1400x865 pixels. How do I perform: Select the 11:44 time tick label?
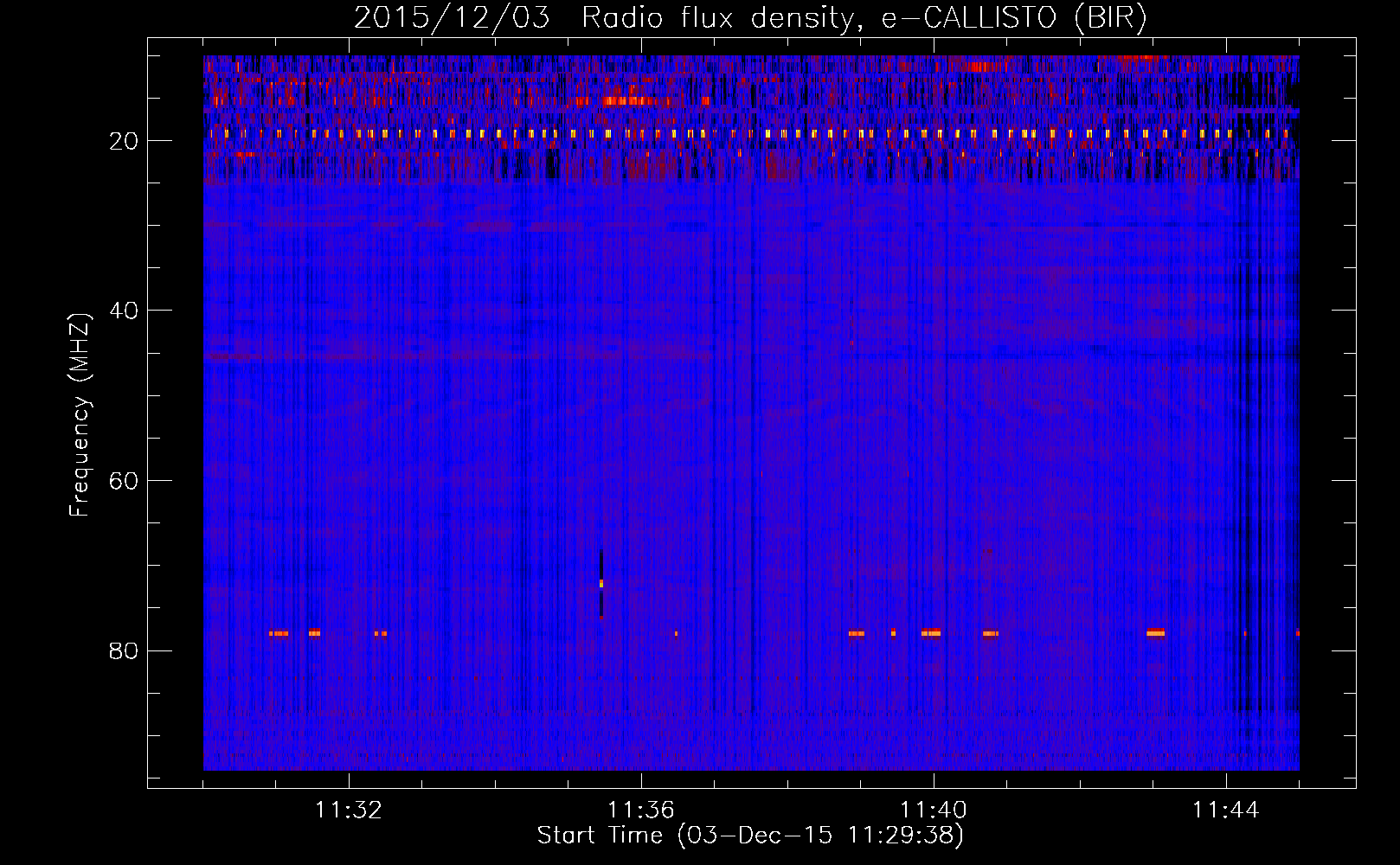click(x=1226, y=811)
